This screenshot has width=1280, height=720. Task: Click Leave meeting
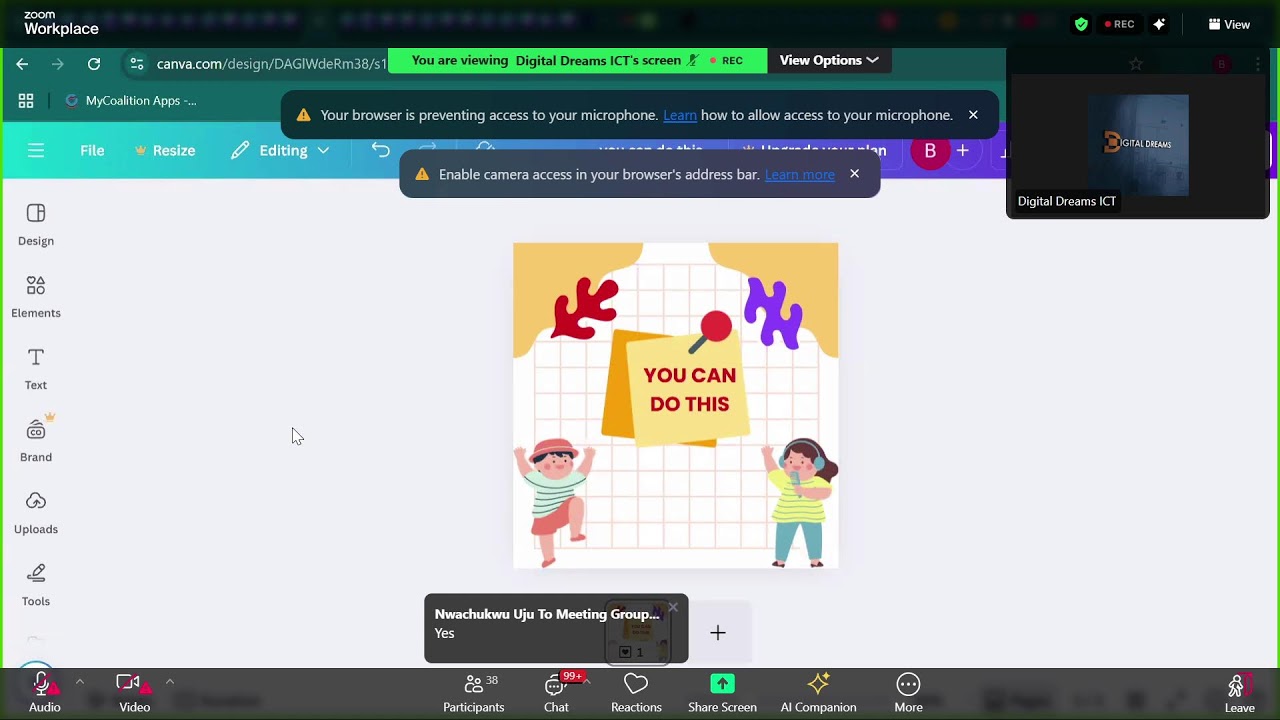coord(1239,693)
